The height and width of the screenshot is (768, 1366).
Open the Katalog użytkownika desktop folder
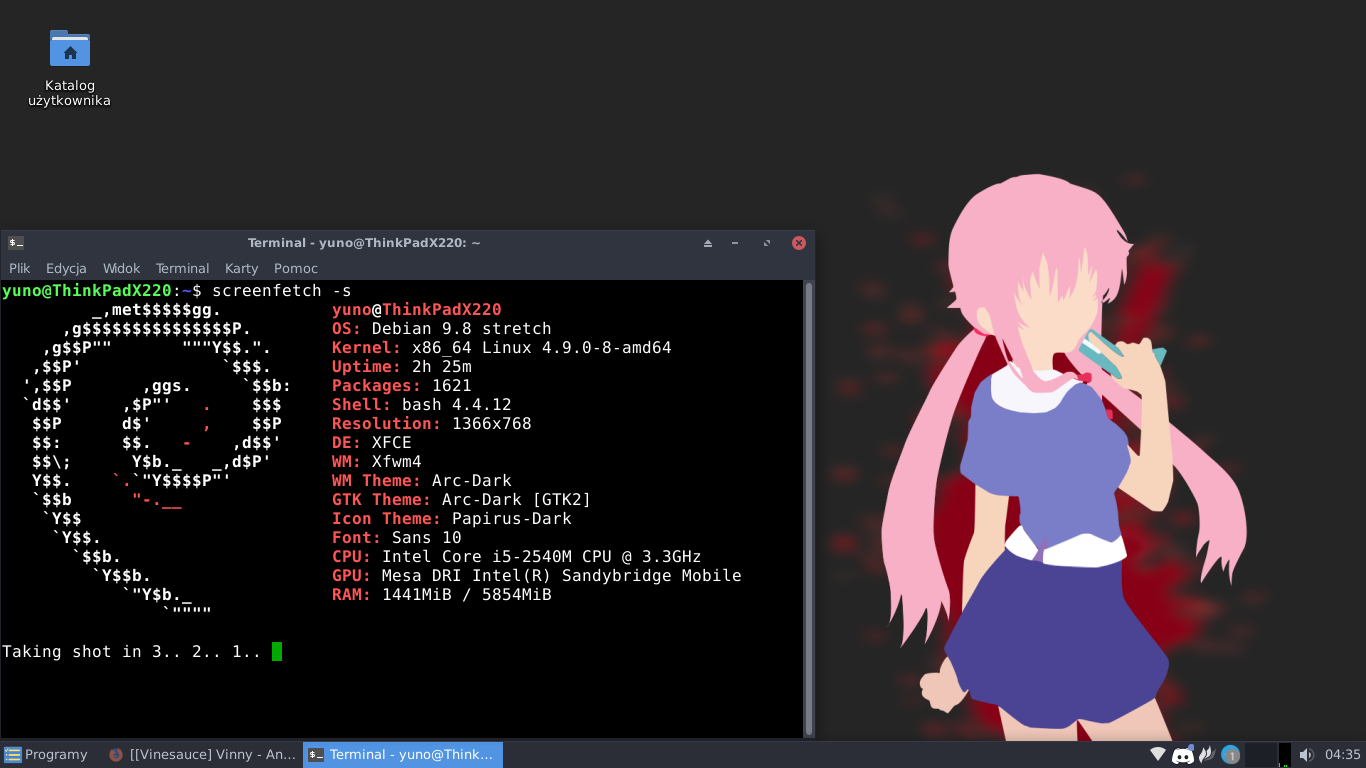69,68
